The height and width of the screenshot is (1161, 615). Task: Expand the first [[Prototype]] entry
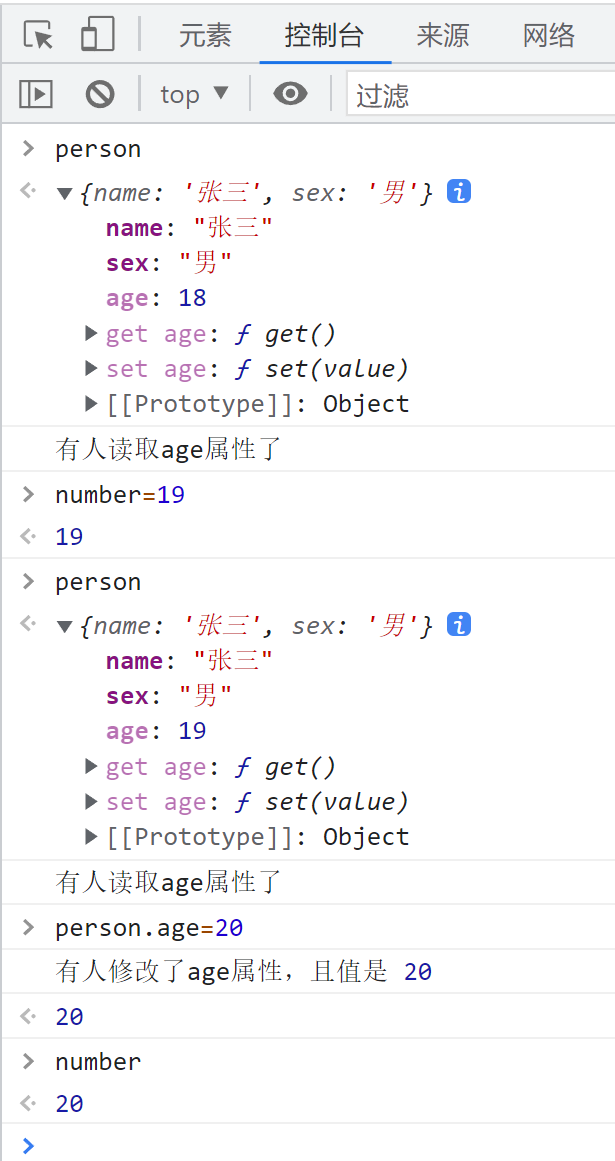[x=92, y=404]
